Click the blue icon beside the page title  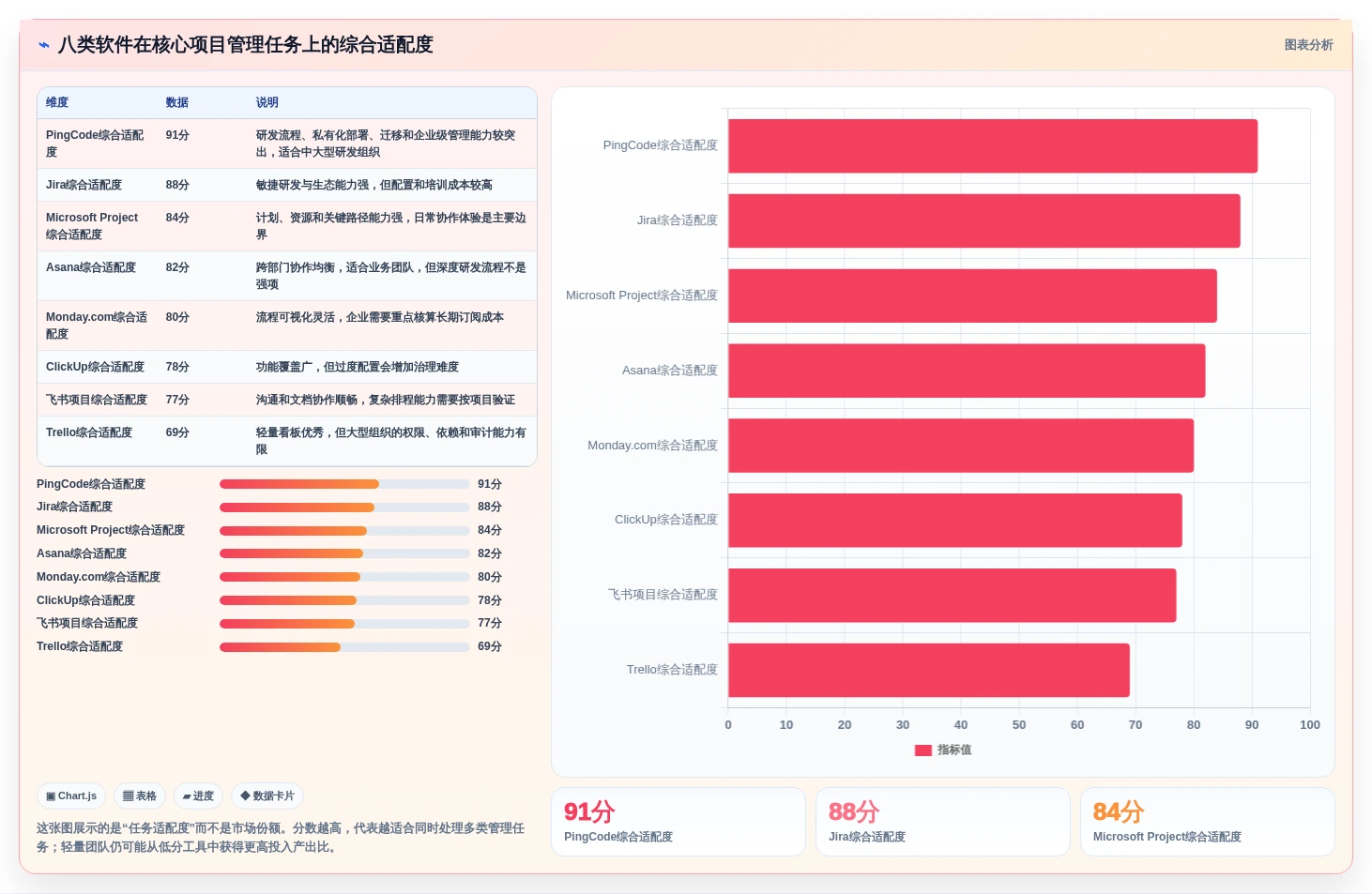pyautogui.click(x=44, y=45)
